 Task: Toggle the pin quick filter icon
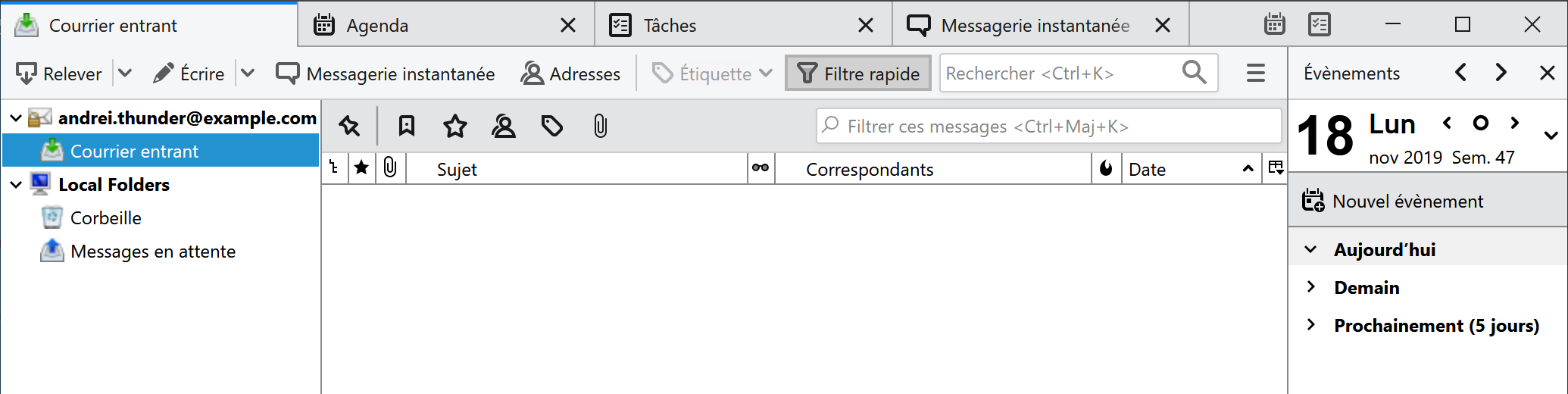tap(350, 126)
